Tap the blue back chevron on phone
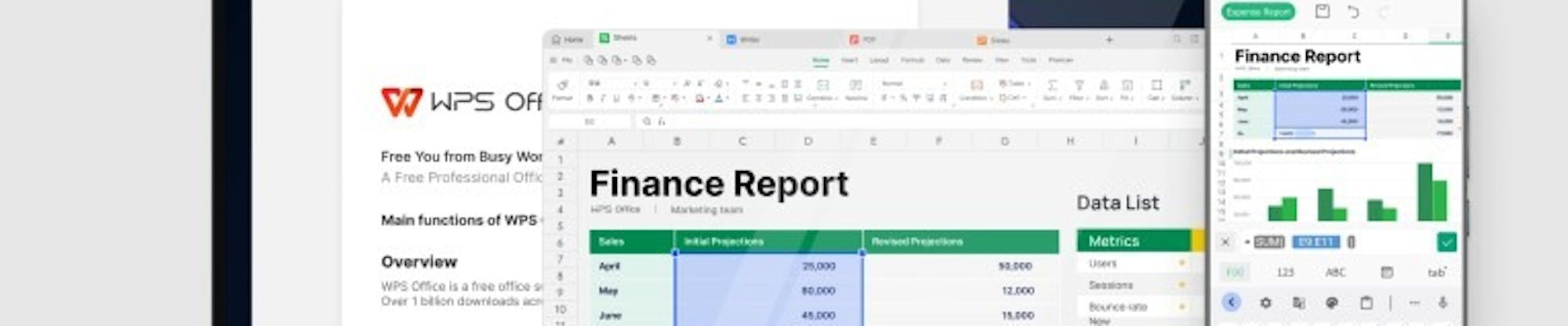This screenshot has height=326, width=1568. pos(1232,302)
